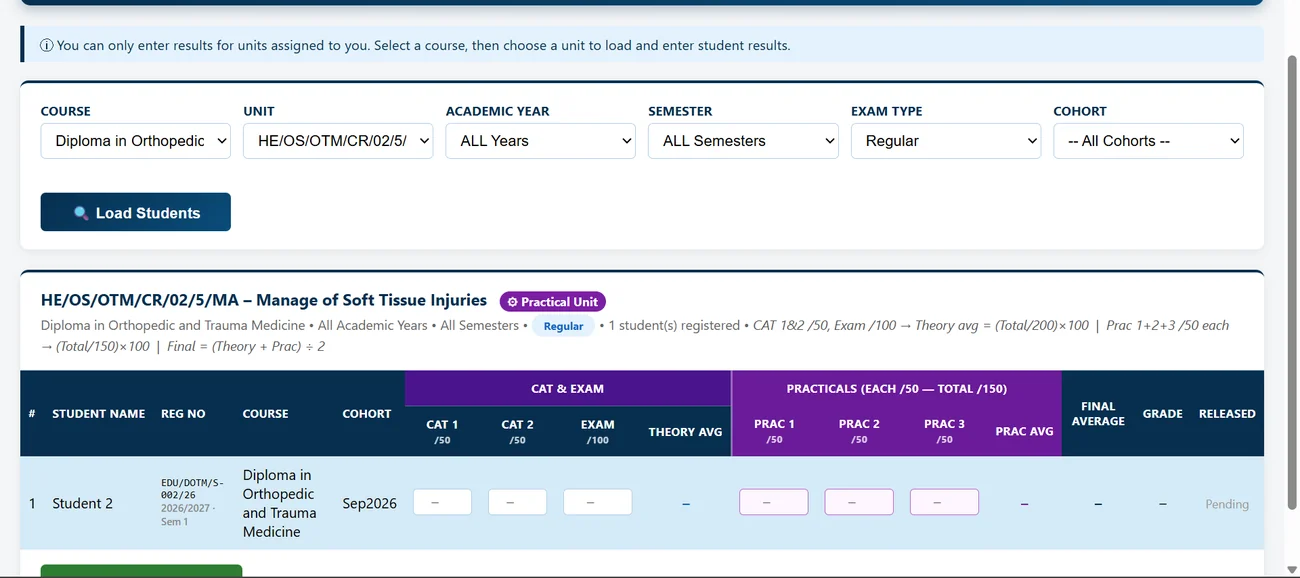
Task: Click the CAT & EXAM group header
Action: [567, 388]
